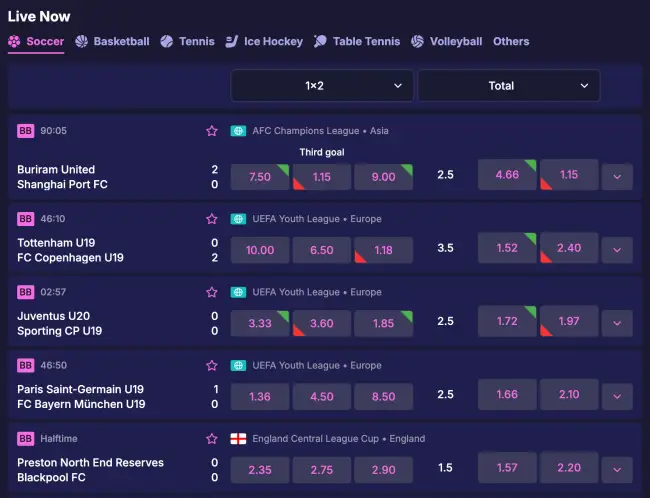Toggle favorite star for Juventus U20 match
This screenshot has width=650, height=498.
tap(211, 293)
